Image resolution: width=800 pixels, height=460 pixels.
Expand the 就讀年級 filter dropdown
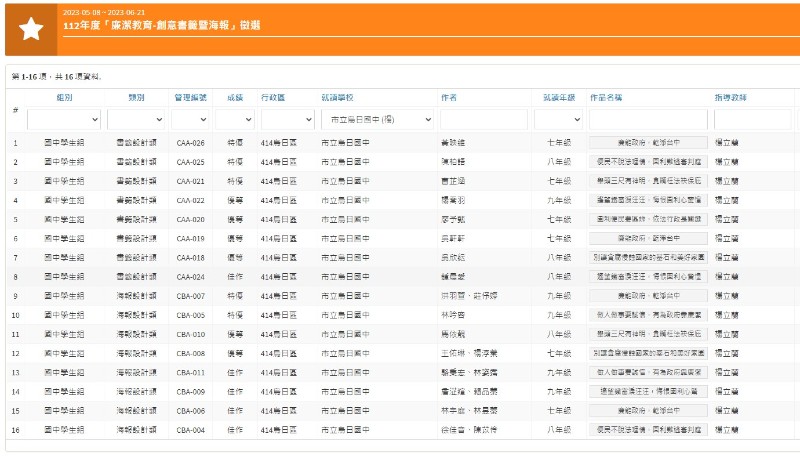558,119
